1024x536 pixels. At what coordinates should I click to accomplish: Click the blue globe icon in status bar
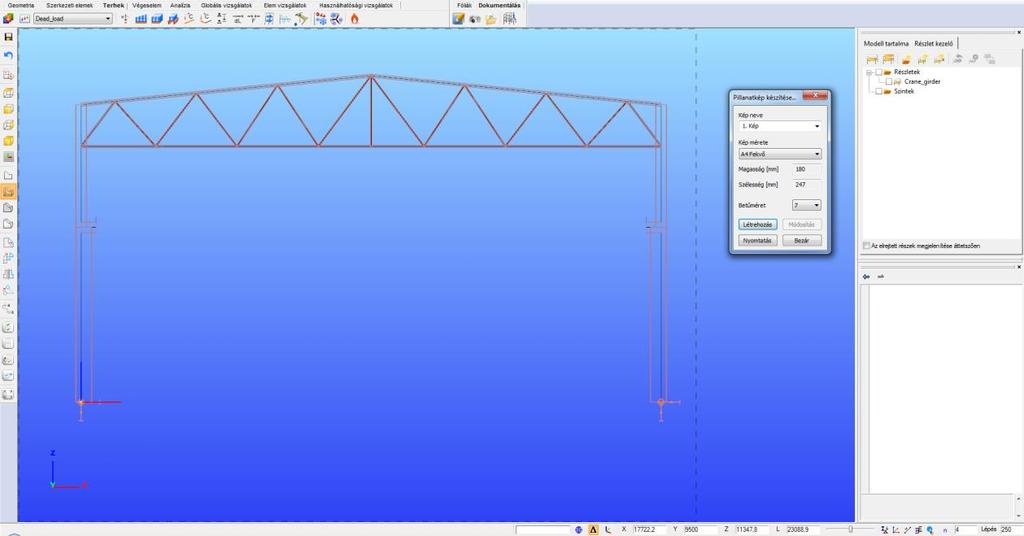pyautogui.click(x=579, y=529)
